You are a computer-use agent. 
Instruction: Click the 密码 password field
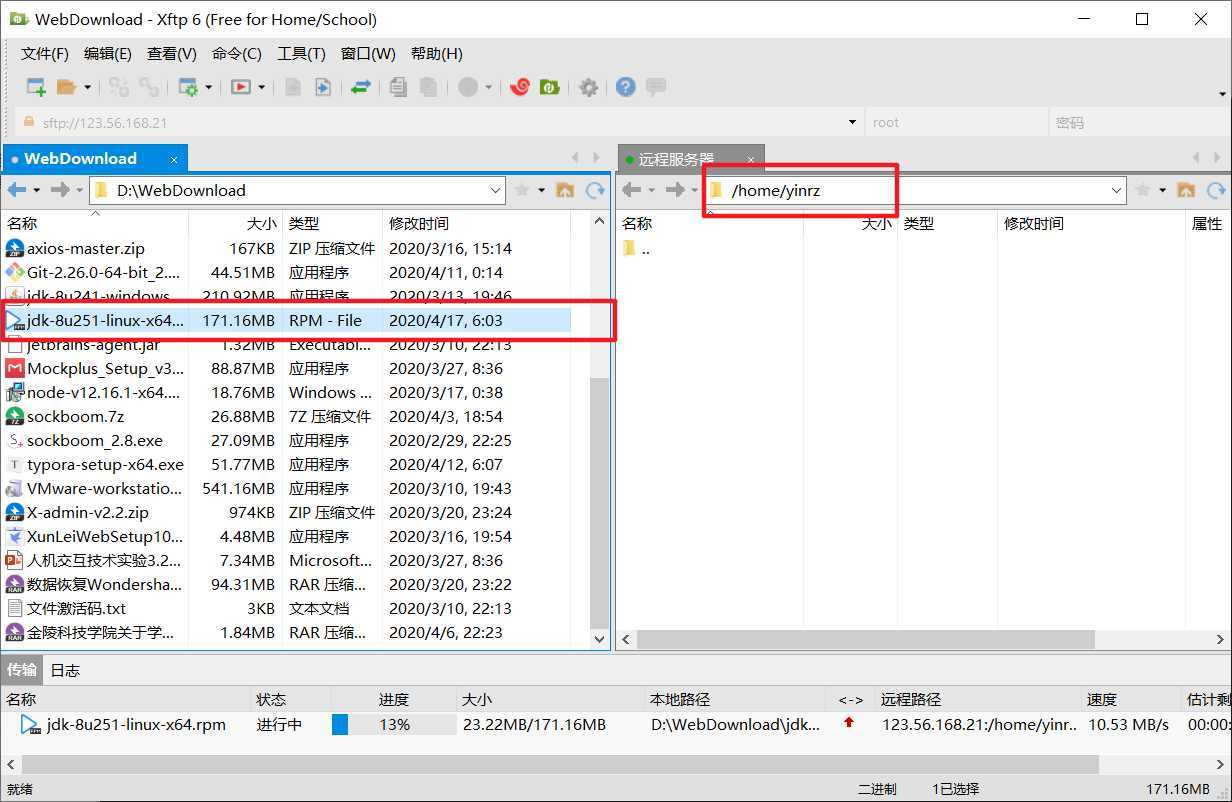click(x=1139, y=123)
